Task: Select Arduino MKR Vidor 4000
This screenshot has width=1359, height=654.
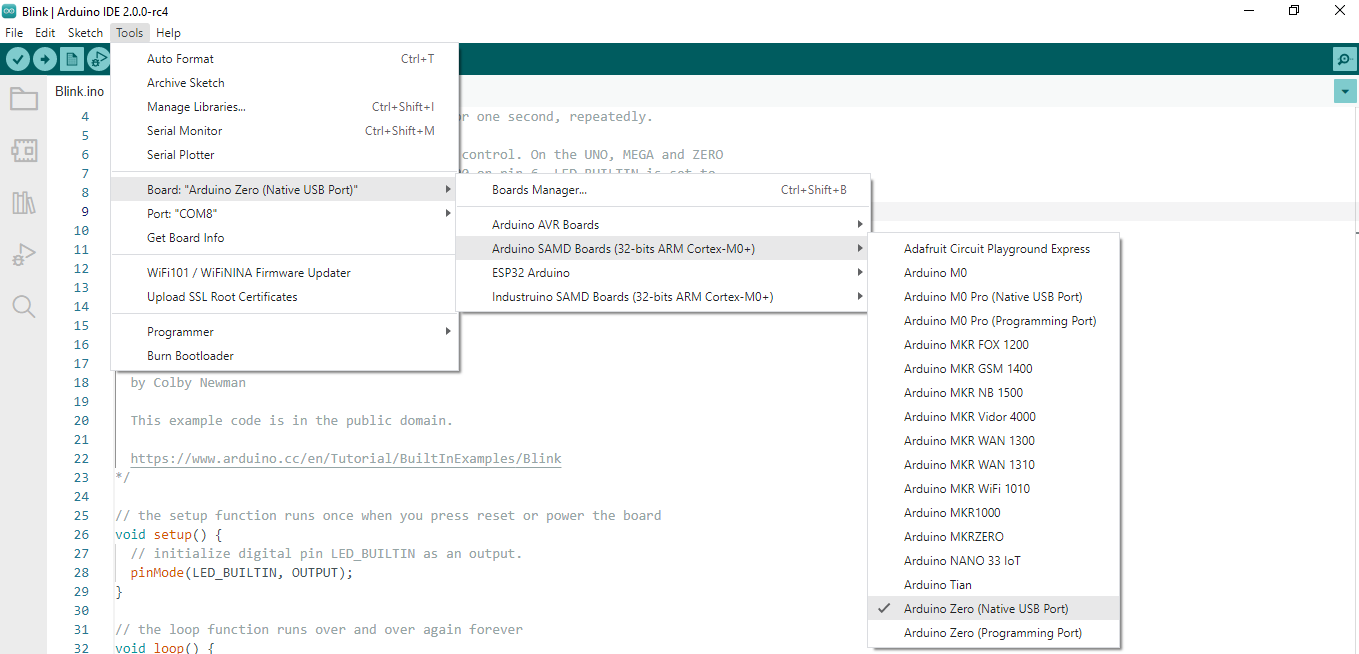Action: [x=994, y=417]
